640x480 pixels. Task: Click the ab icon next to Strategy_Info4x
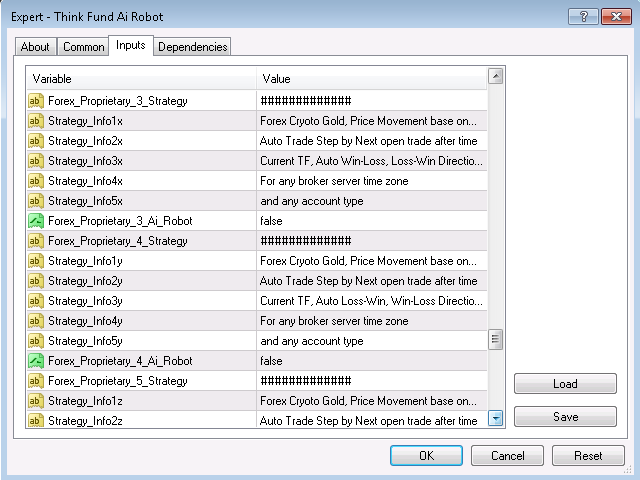tap(36, 181)
